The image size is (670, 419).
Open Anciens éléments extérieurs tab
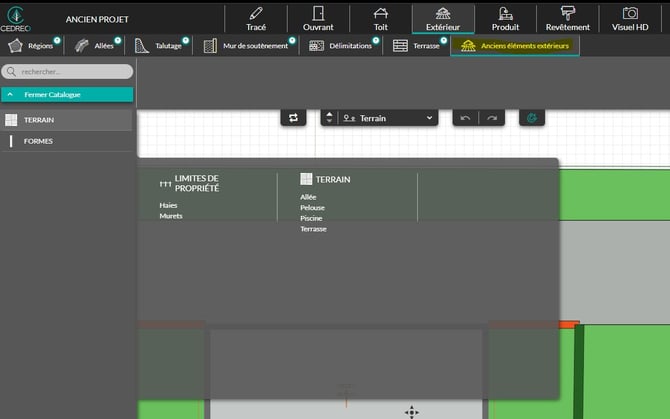coord(515,46)
